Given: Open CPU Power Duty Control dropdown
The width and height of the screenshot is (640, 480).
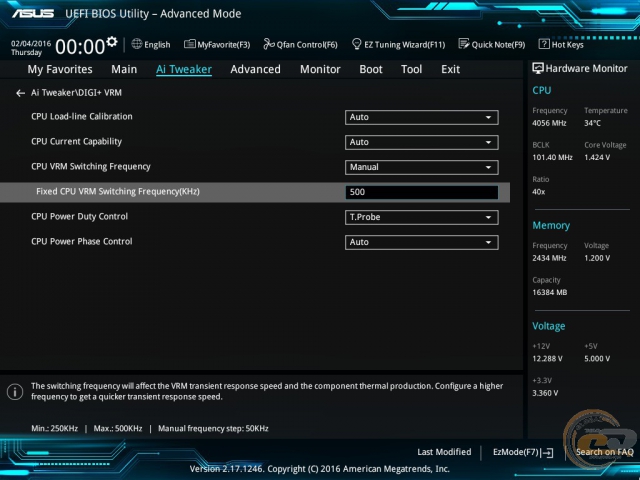Looking at the screenshot, I should [x=422, y=217].
